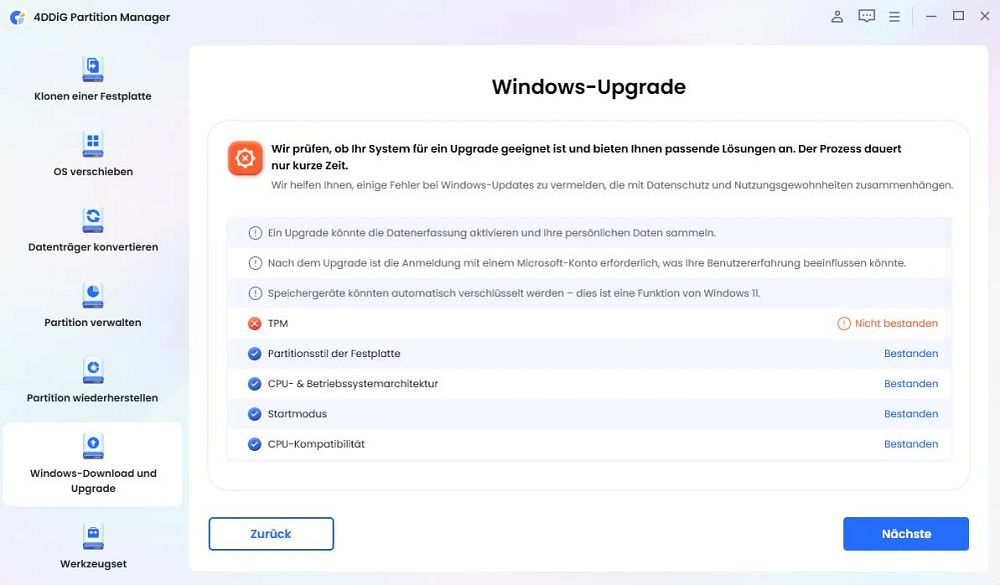The height and width of the screenshot is (585, 1000).
Task: Click the 4DDiG app logo
Action: pos(17,17)
